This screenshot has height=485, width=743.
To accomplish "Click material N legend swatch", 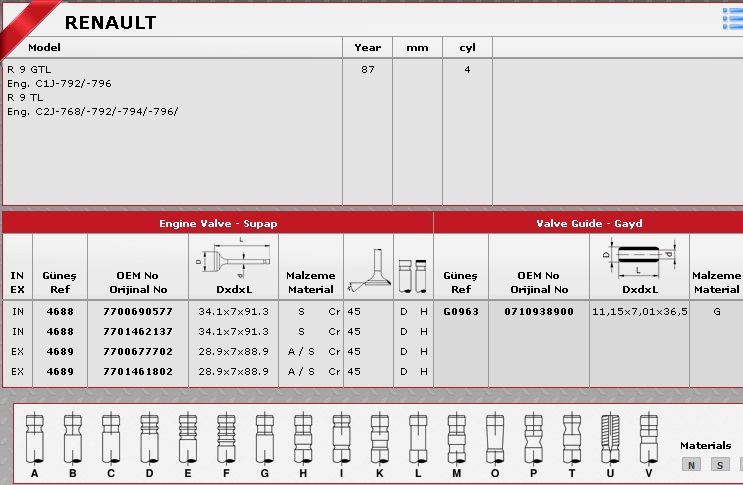I will 691,464.
